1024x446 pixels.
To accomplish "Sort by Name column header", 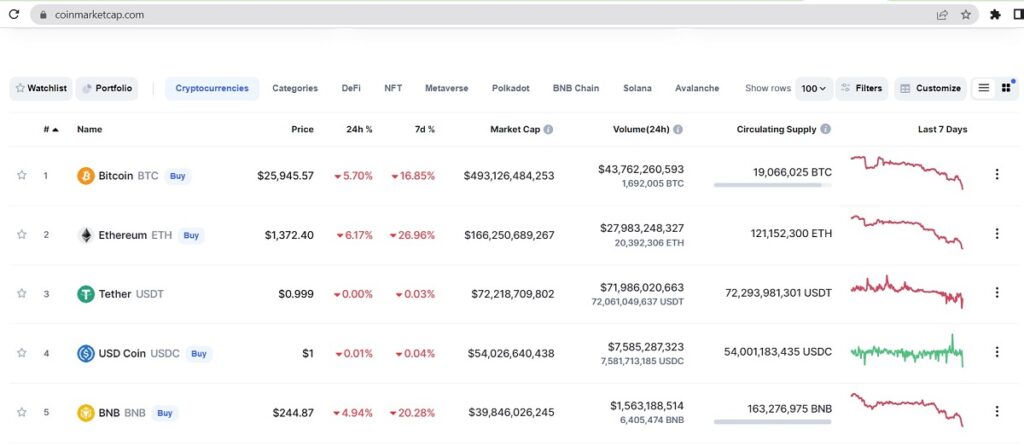I will tap(89, 129).
